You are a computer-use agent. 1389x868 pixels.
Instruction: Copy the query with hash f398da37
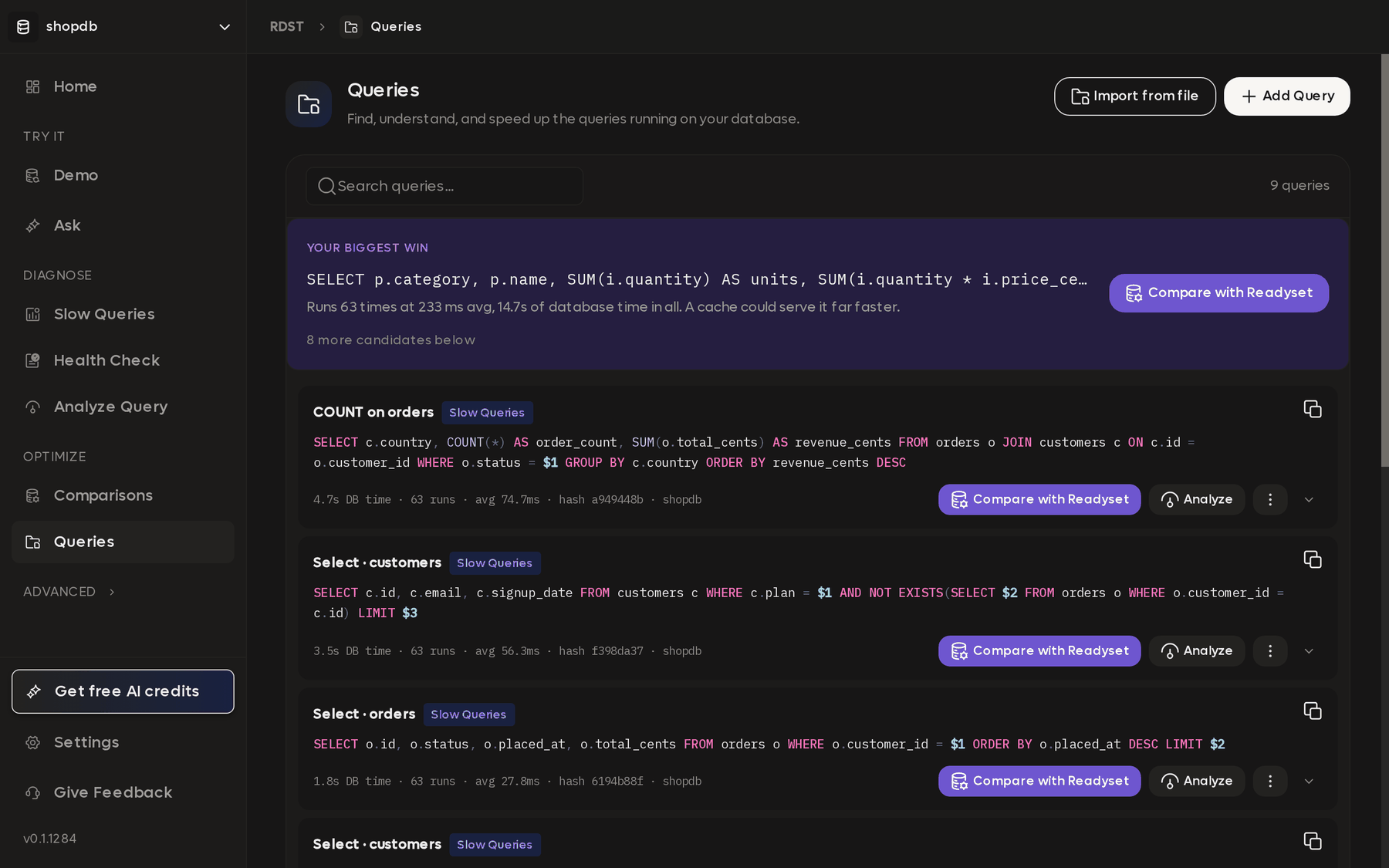pos(1312,559)
